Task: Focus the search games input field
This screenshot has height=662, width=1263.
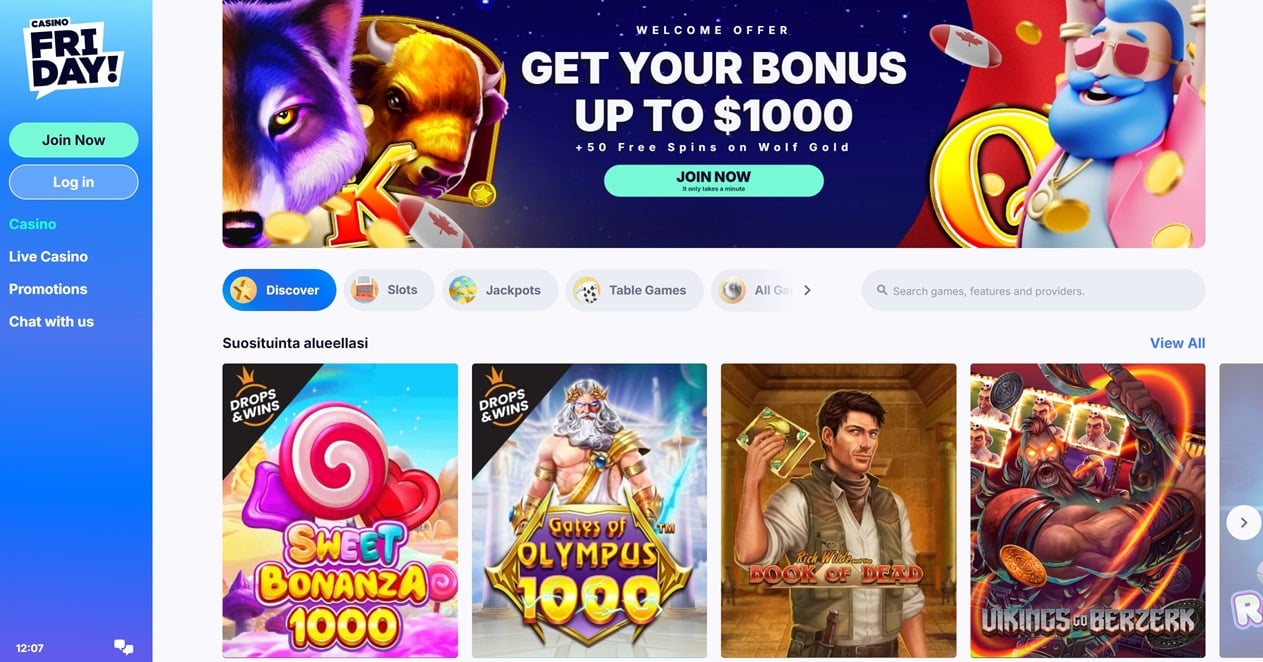Action: pyautogui.click(x=1033, y=290)
